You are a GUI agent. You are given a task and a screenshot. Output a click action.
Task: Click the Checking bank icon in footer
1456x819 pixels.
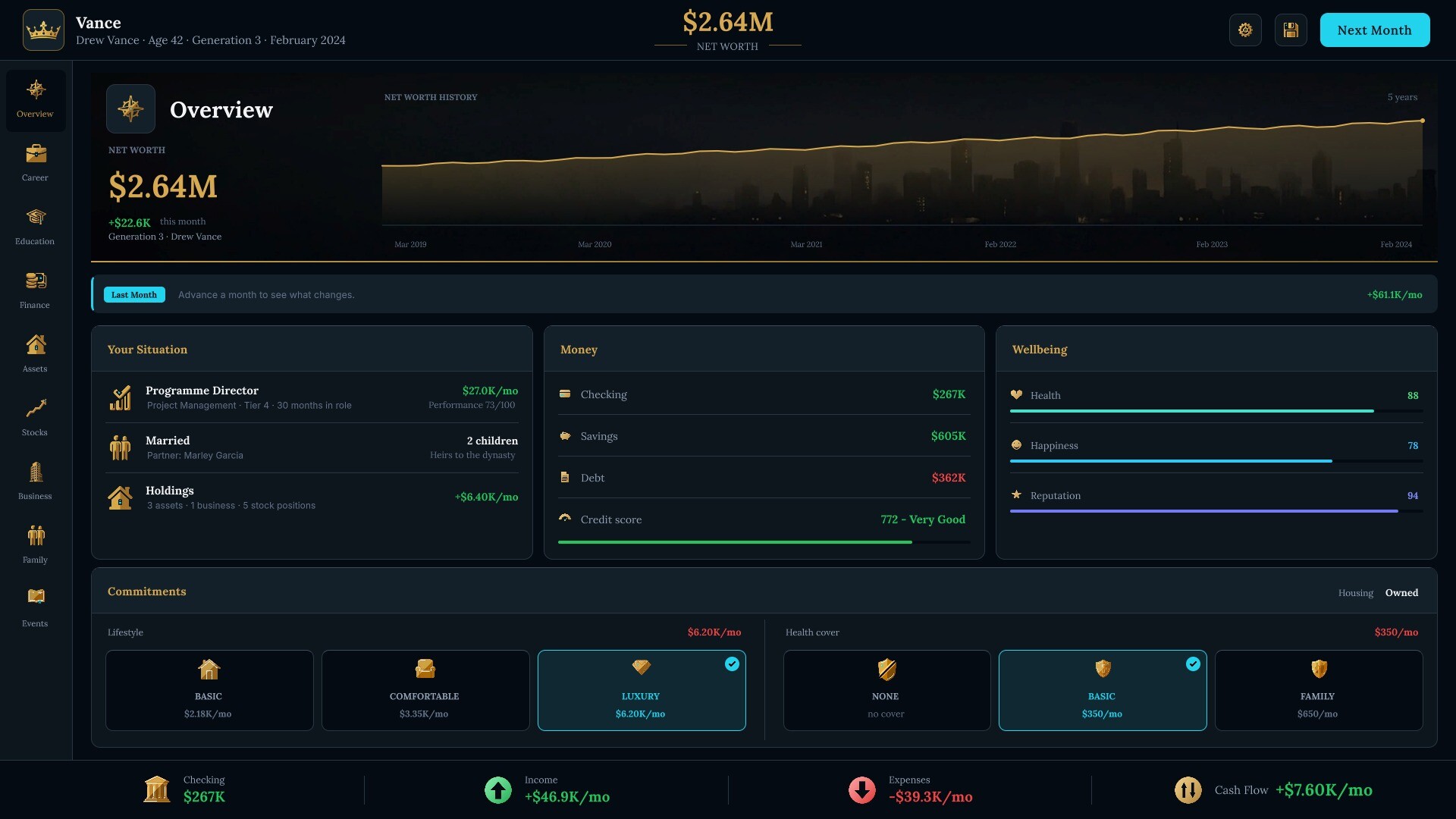[157, 789]
